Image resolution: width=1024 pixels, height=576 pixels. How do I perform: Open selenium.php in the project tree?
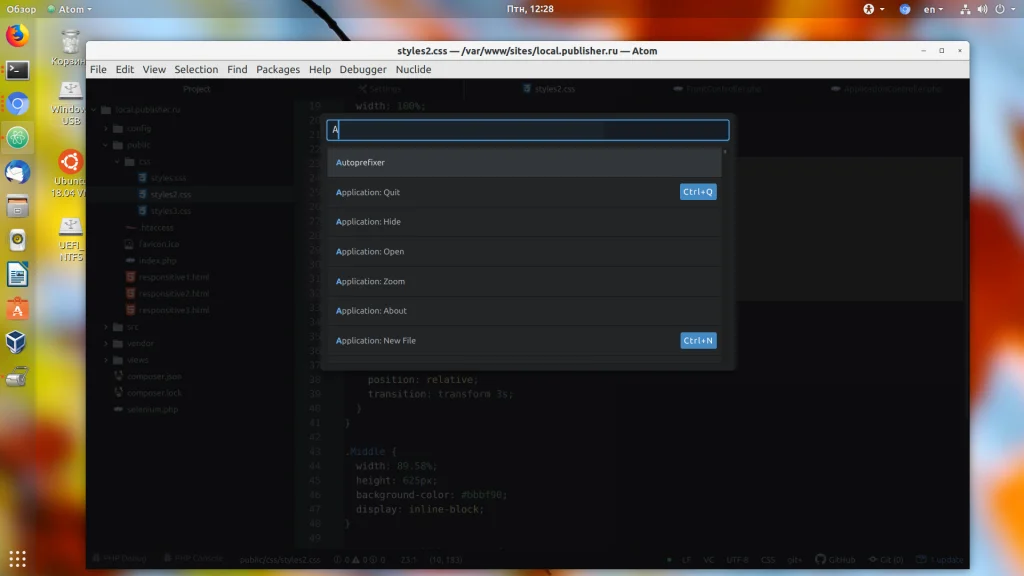152,409
